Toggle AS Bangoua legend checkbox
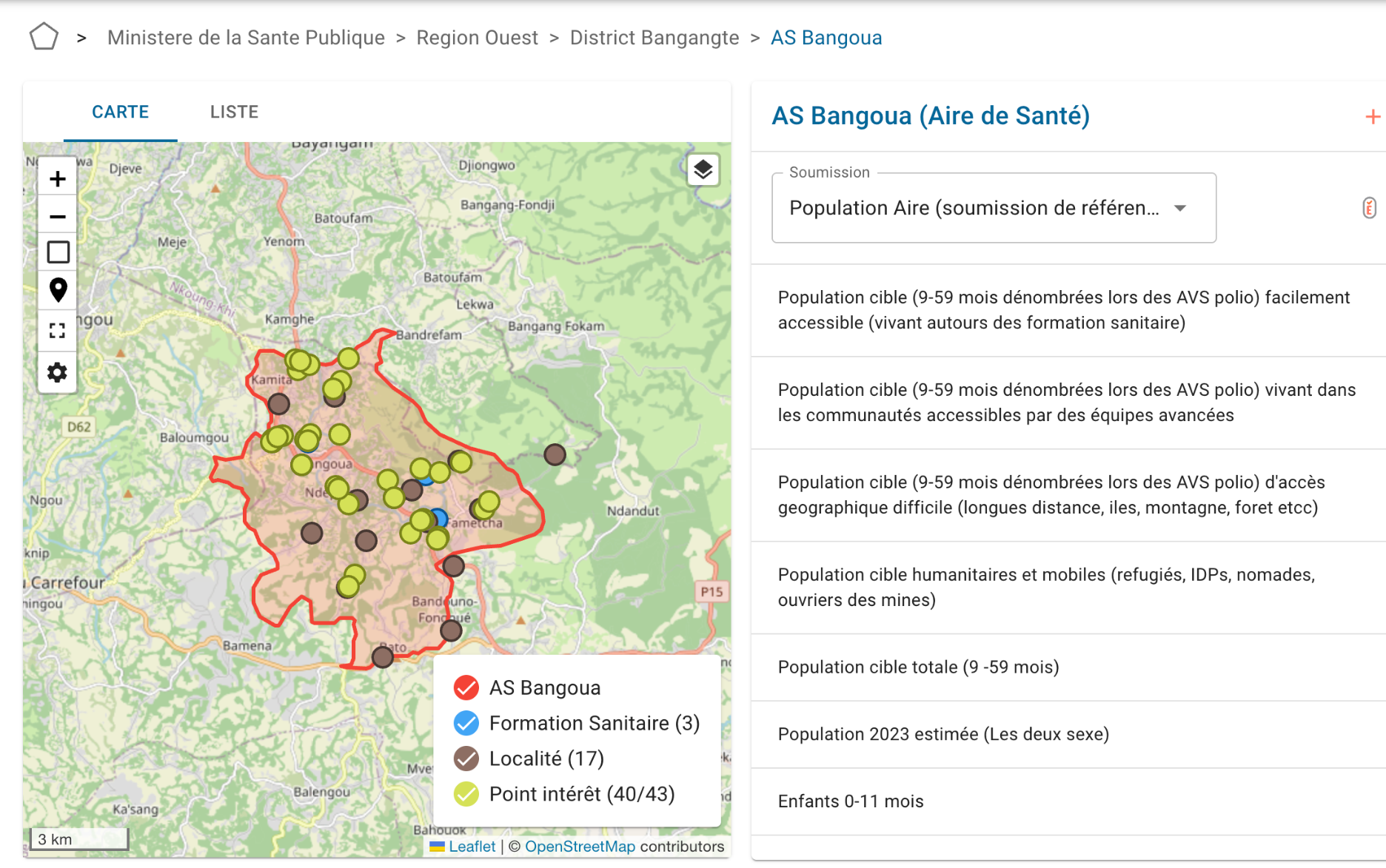 pyautogui.click(x=466, y=687)
